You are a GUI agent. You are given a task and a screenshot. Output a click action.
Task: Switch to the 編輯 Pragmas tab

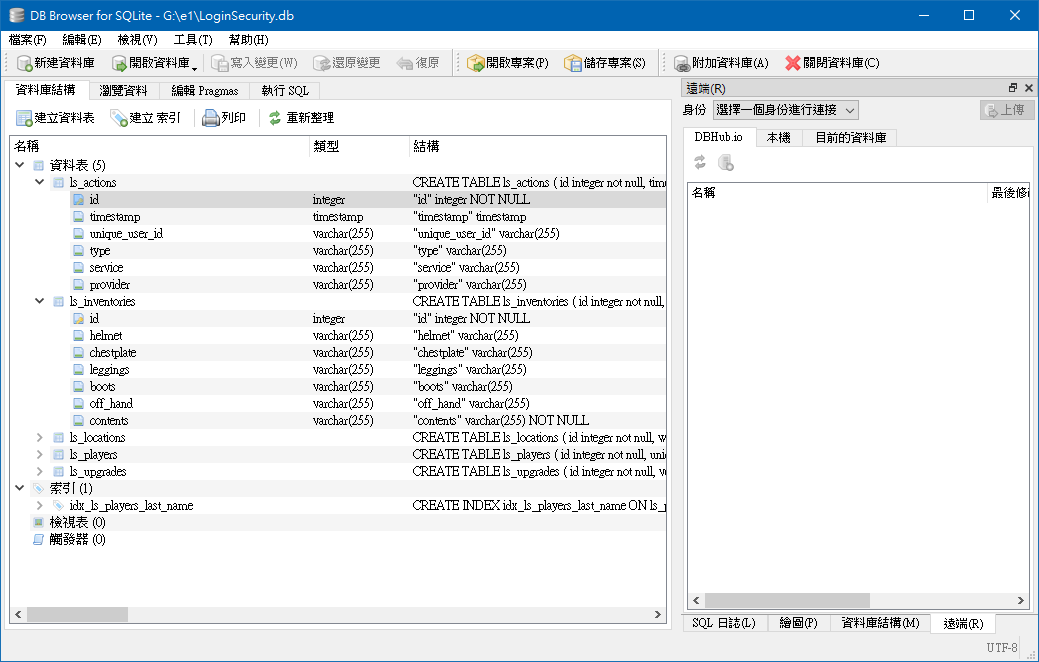[x=204, y=91]
